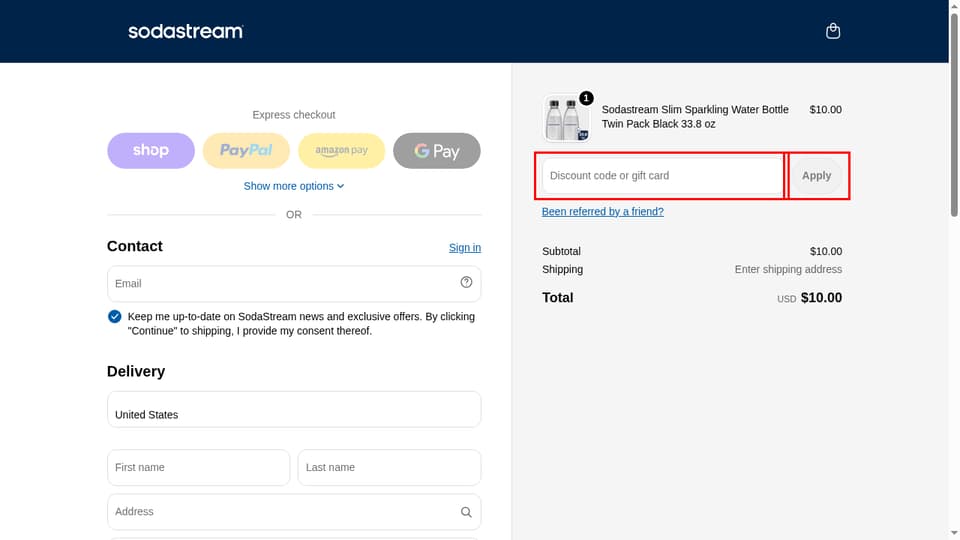Open Been referred by a friend link
This screenshot has height=540, width=960.
(602, 211)
